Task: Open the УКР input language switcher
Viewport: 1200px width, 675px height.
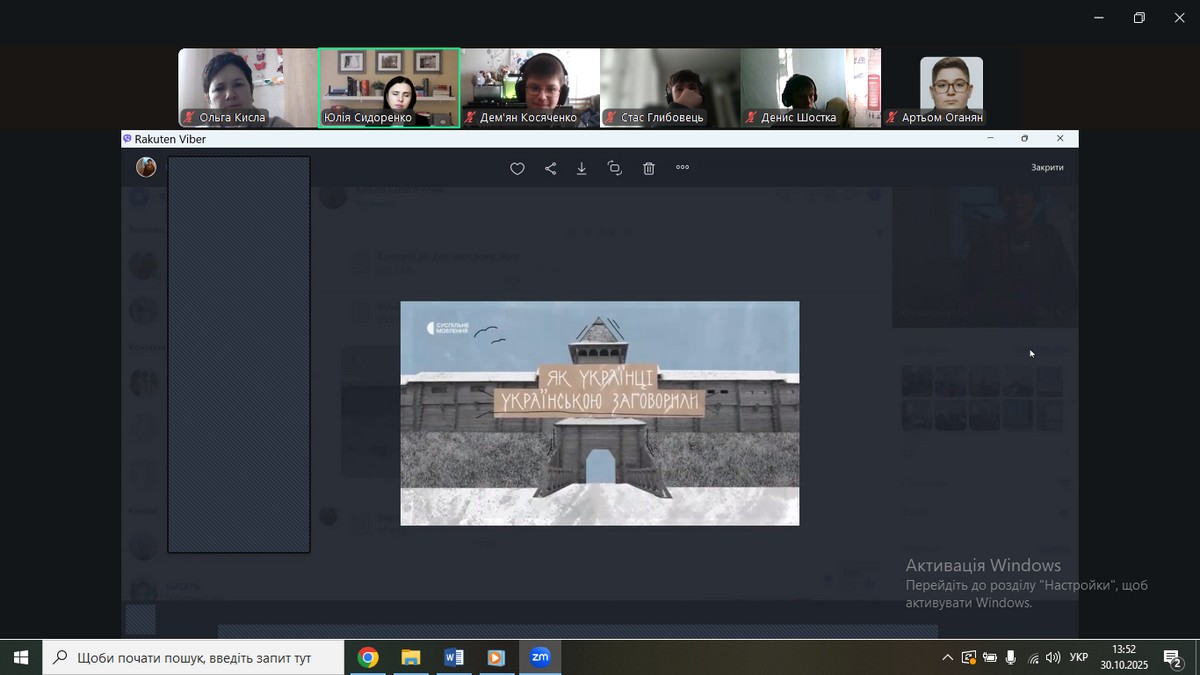Action: tap(1079, 658)
